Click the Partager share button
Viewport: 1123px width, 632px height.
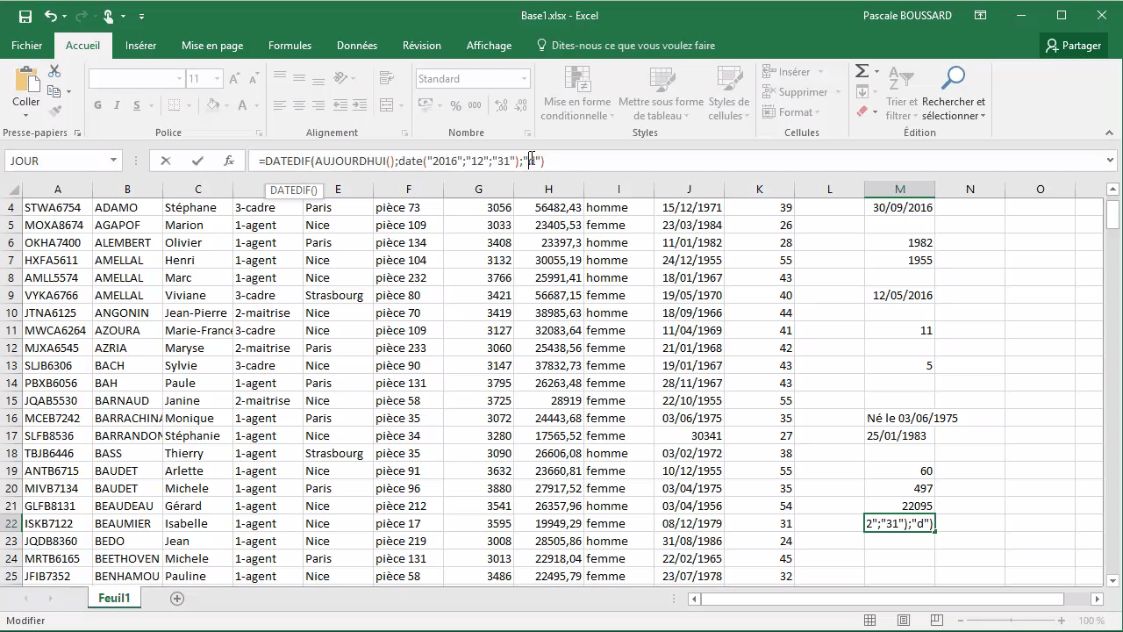point(1073,46)
